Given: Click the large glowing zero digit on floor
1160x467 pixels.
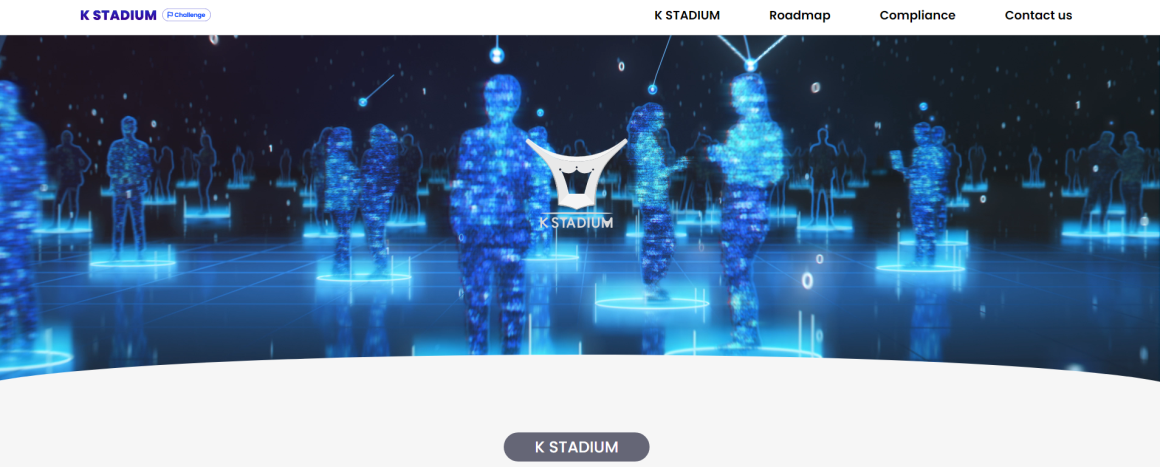Looking at the screenshot, I should (x=808, y=280).
